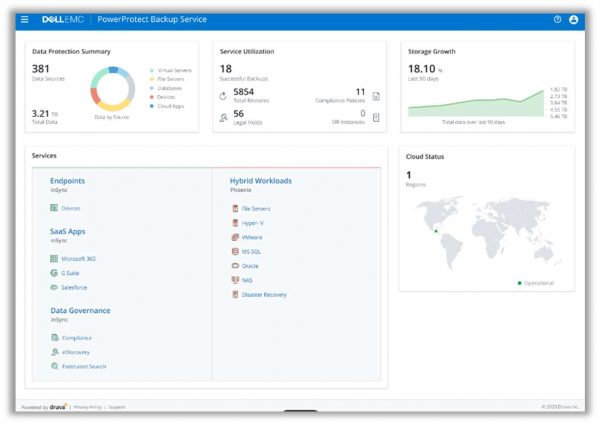The image size is (600, 425).
Task: Click the Federated Search magnifier icon
Action: [x=55, y=366]
